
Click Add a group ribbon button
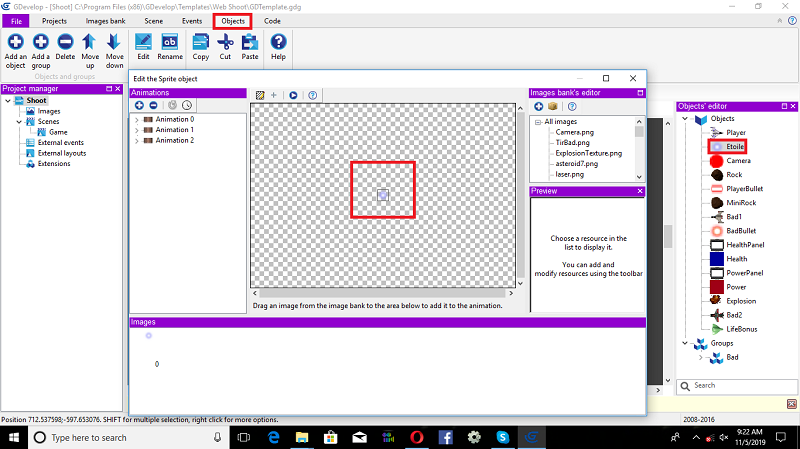pyautogui.click(x=40, y=51)
